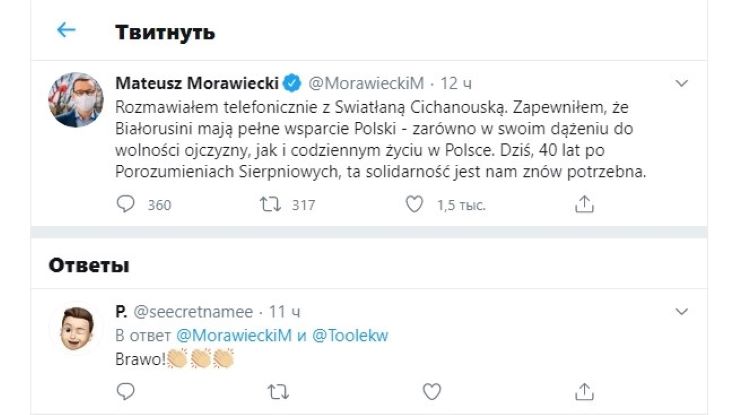The image size is (730, 415).
Task: Open the "12 ч" tweet timestamp
Action: 457,82
